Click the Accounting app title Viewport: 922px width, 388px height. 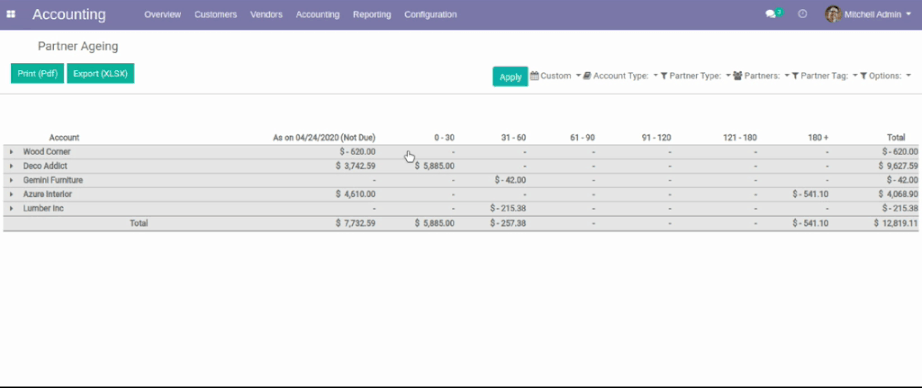point(69,14)
